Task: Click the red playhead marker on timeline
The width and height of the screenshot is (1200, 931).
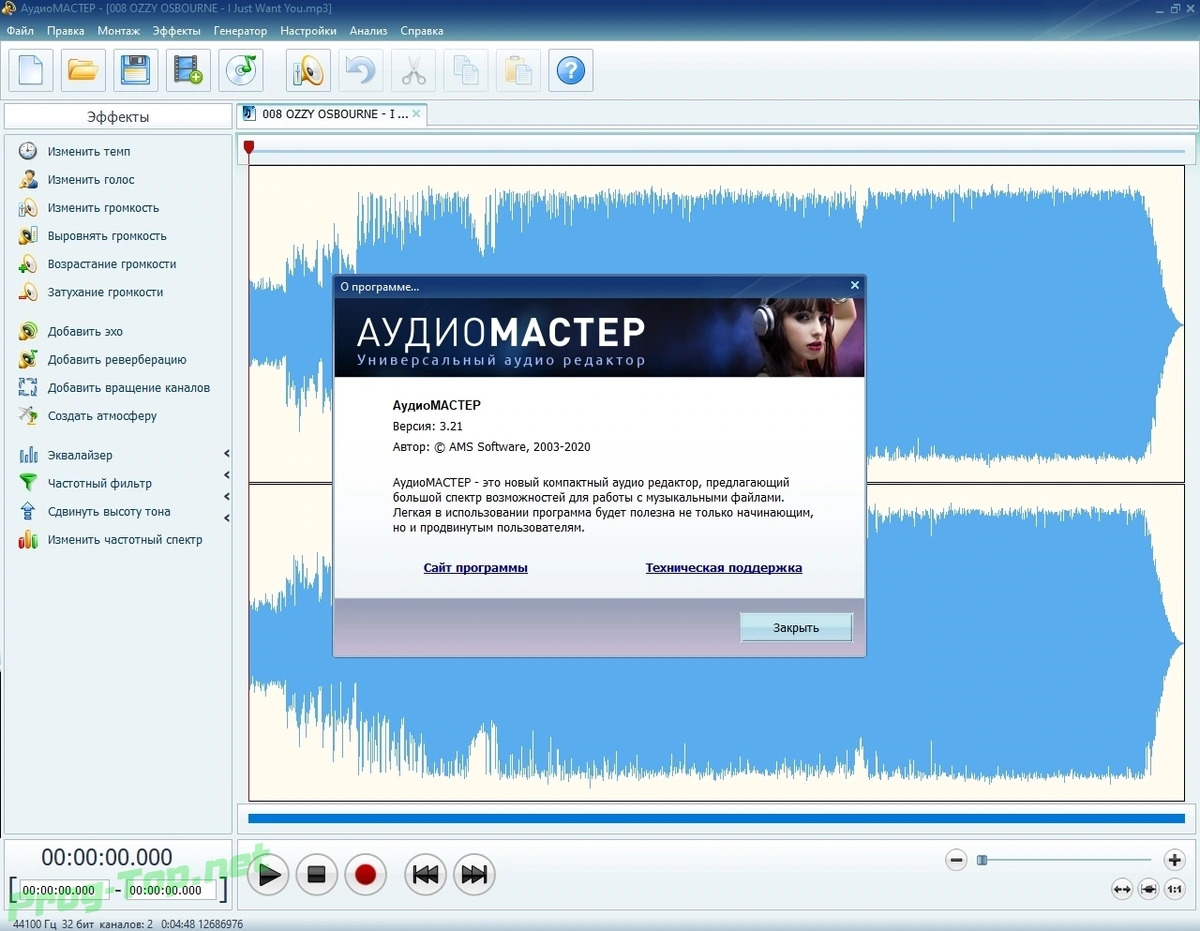Action: [x=249, y=148]
